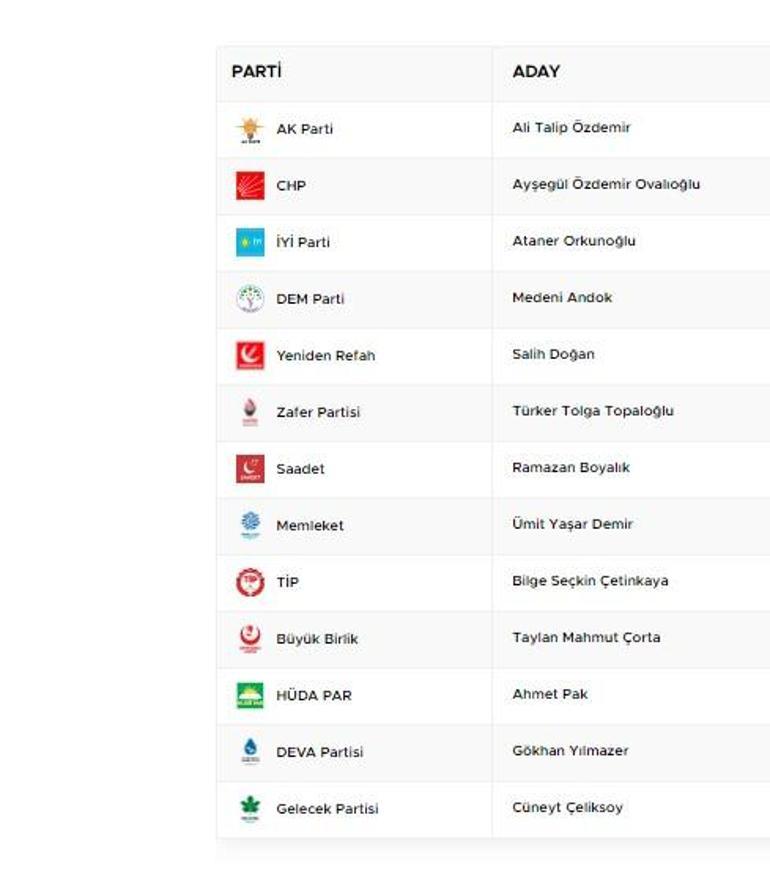
Task: Click the TİP red circular logo
Action: pyautogui.click(x=250, y=582)
